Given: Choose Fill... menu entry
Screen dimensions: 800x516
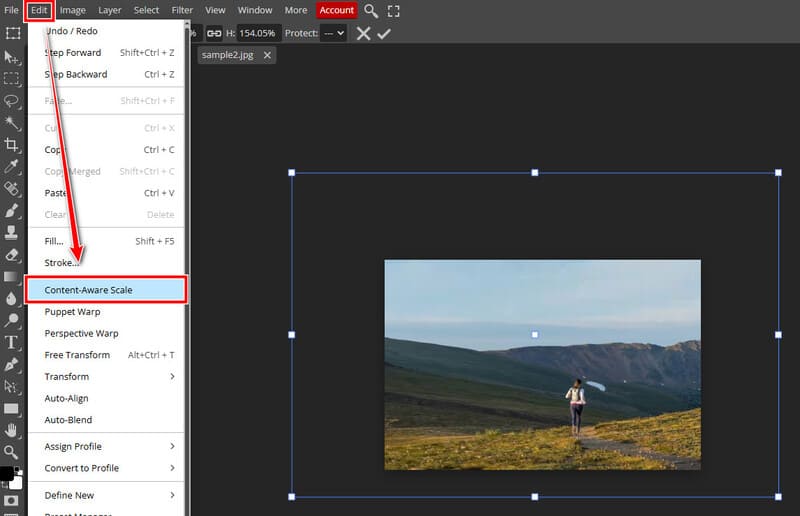Looking at the screenshot, I should [x=106, y=241].
